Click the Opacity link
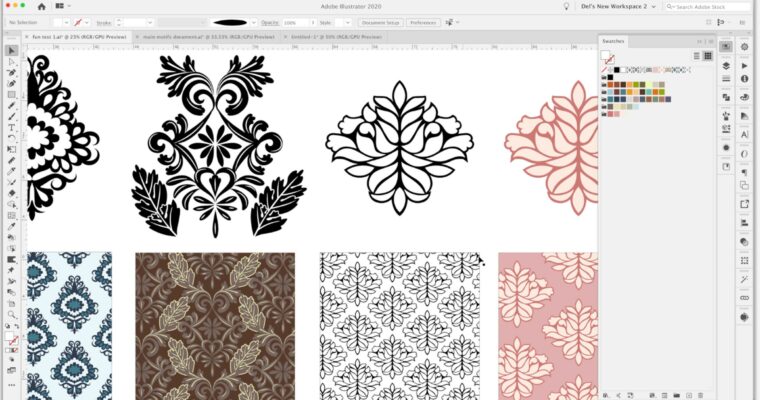The width and height of the screenshot is (760, 400). point(269,23)
